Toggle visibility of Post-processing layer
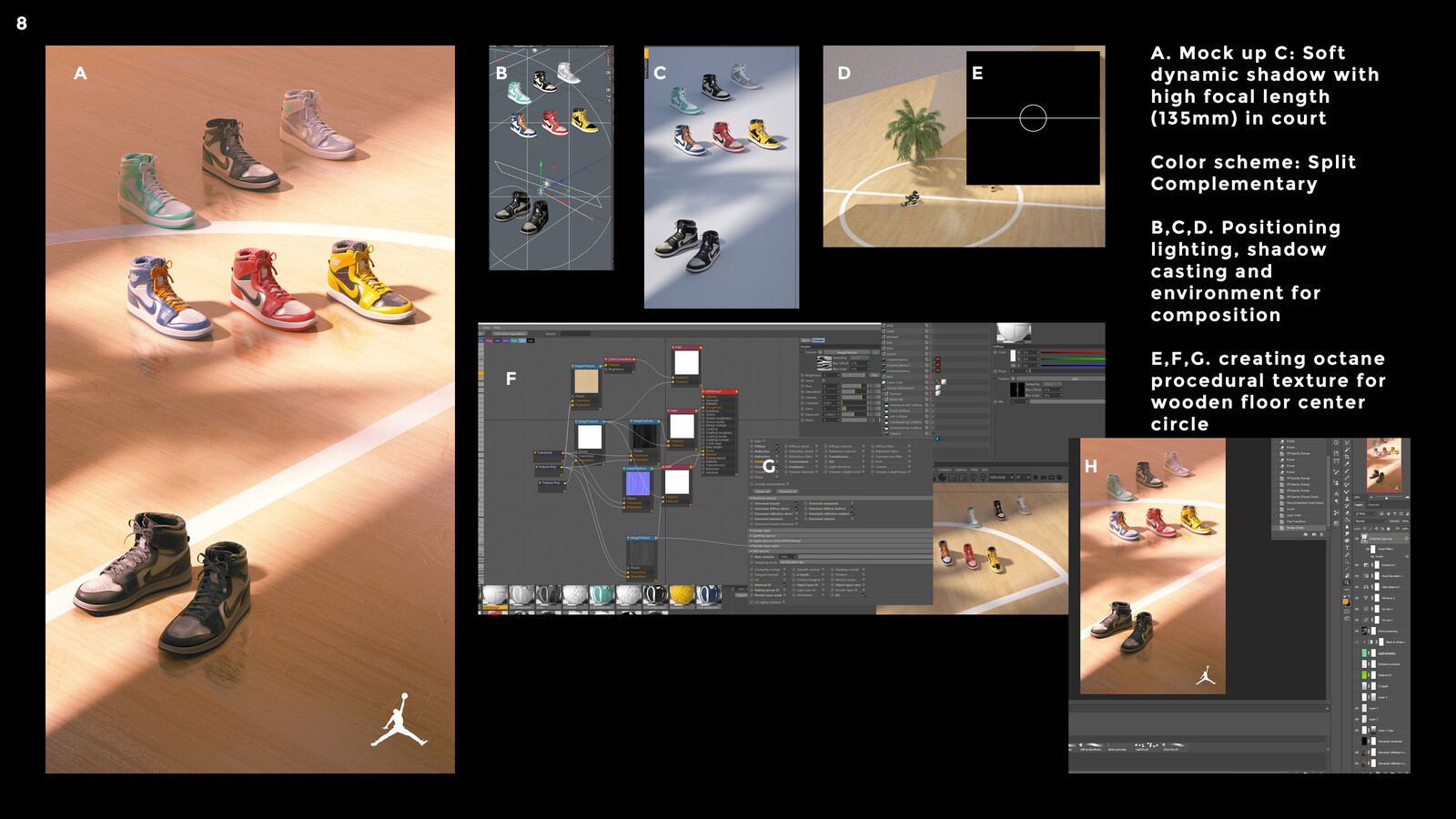Screen dimensions: 1456x819 (x=1357, y=631)
